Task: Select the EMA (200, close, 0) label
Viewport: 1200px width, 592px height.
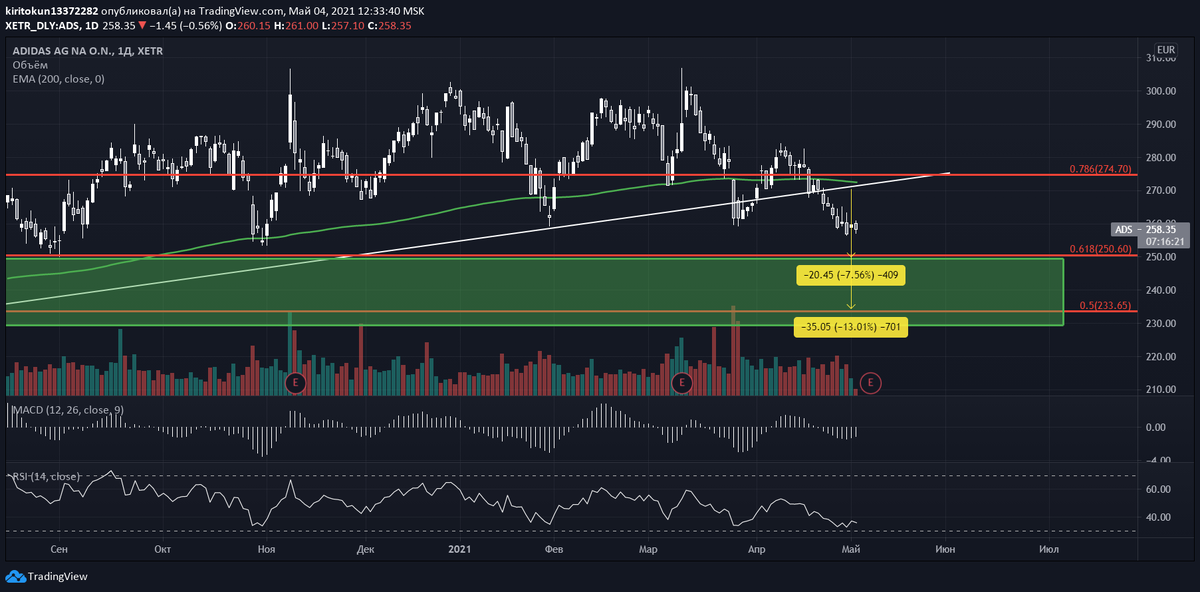Action: [x=58, y=78]
